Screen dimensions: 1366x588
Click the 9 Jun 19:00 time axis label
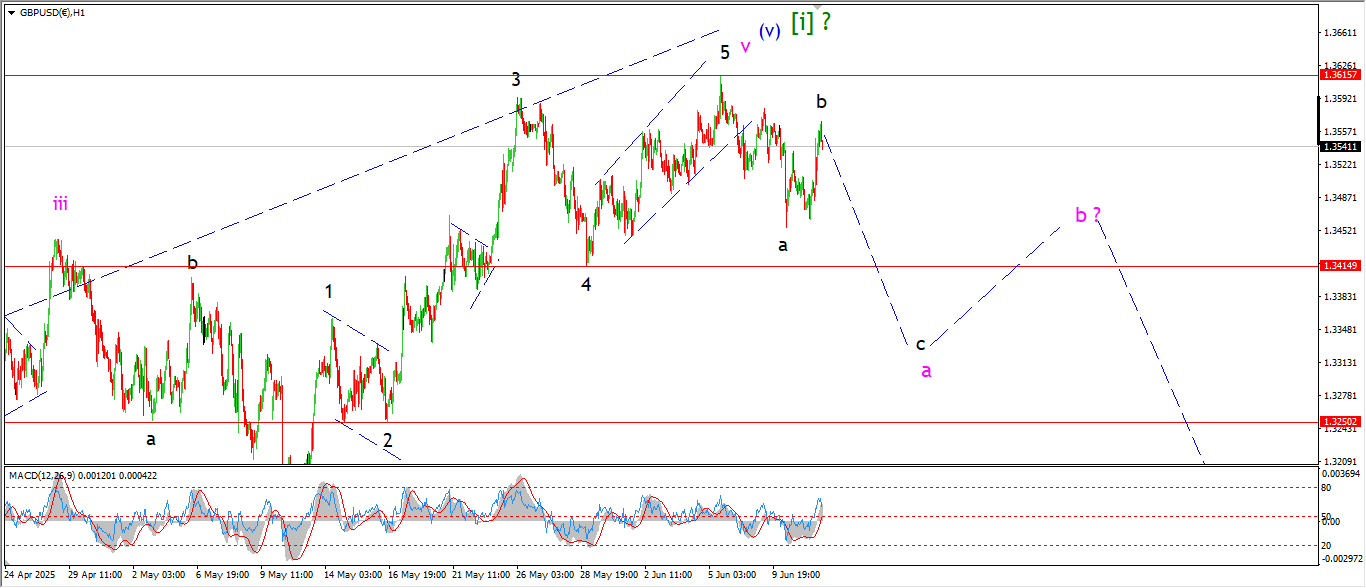click(x=798, y=576)
